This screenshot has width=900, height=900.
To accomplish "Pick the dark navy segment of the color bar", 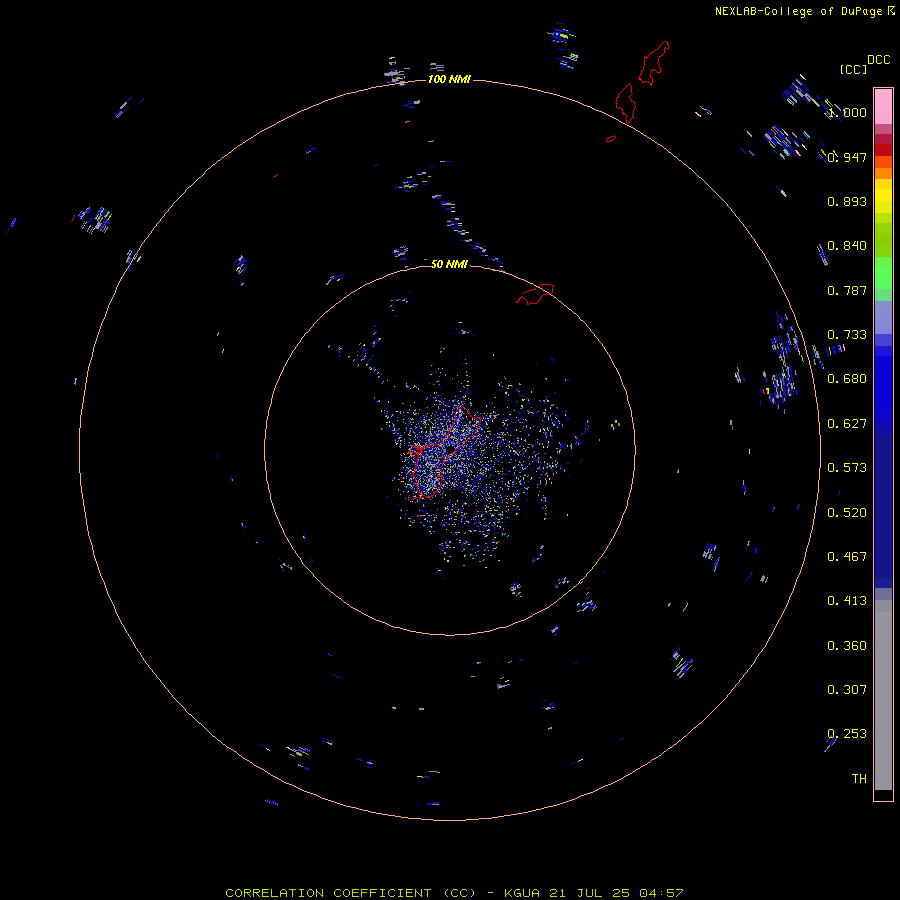I will tap(883, 511).
